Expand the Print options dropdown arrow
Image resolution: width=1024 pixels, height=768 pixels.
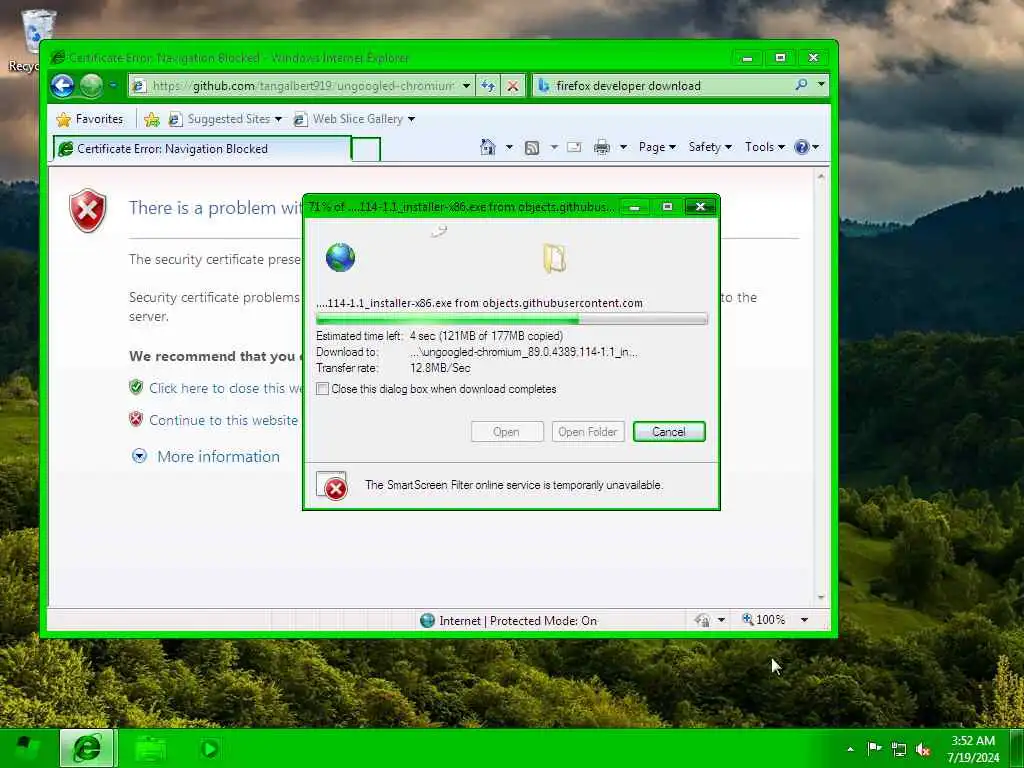[x=623, y=147]
